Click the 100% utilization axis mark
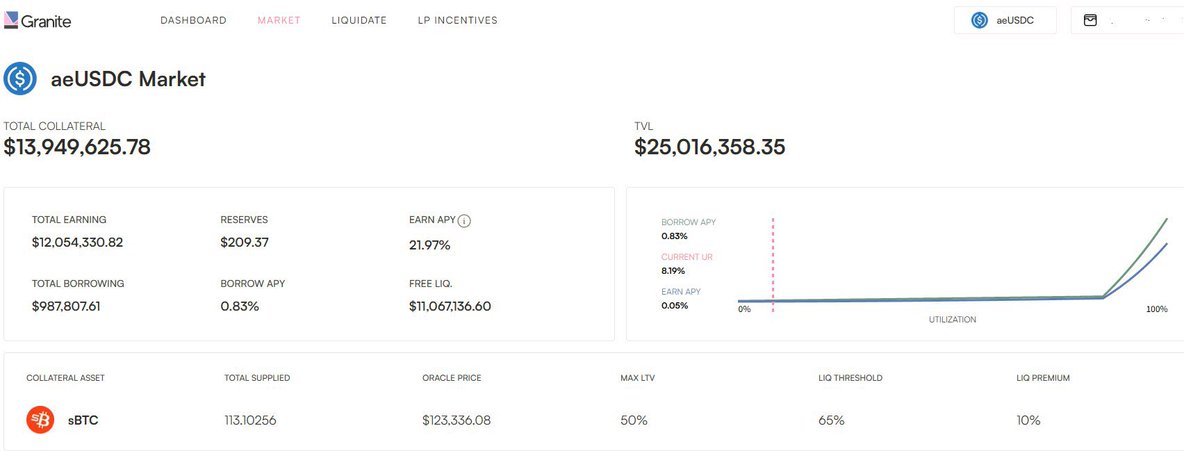This screenshot has width=1200, height=451. tap(1157, 310)
